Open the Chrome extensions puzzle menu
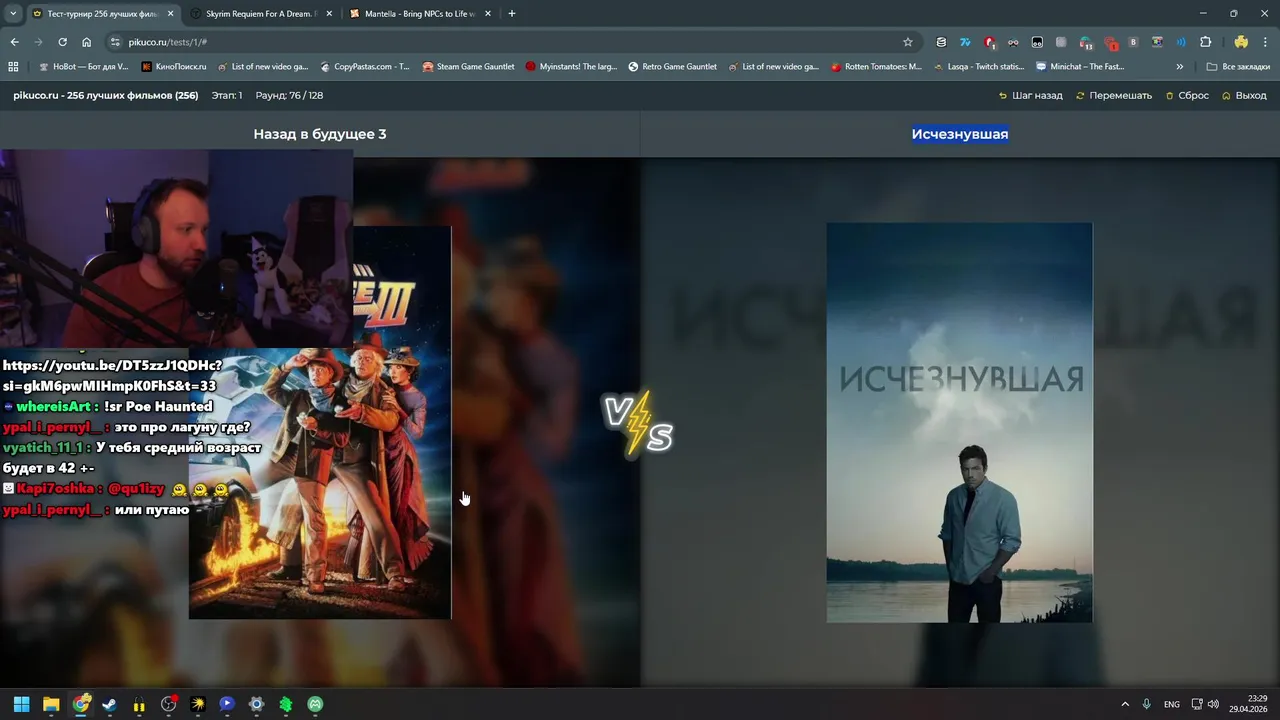The image size is (1280, 720). [1205, 42]
